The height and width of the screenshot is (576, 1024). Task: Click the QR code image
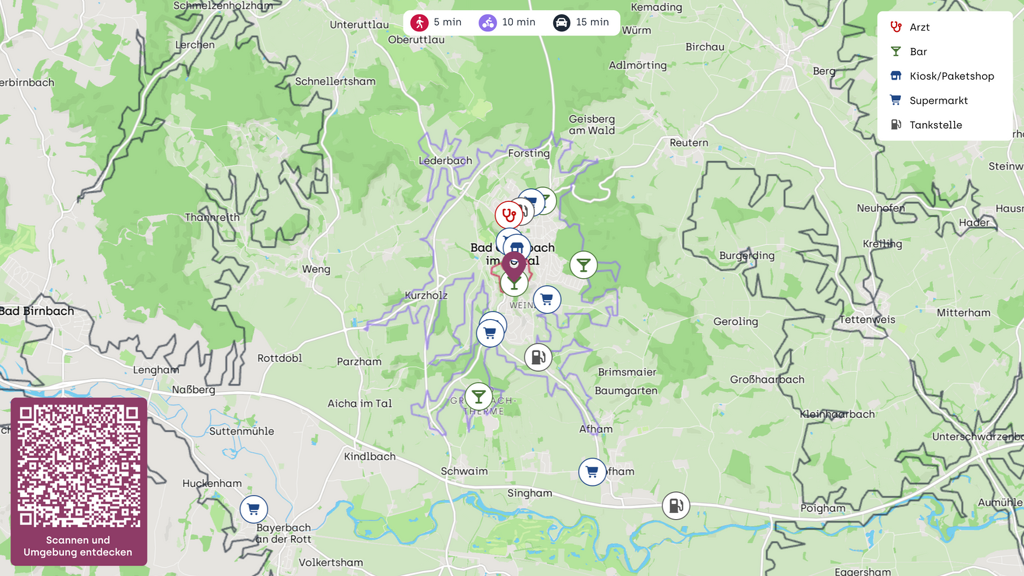click(78, 466)
